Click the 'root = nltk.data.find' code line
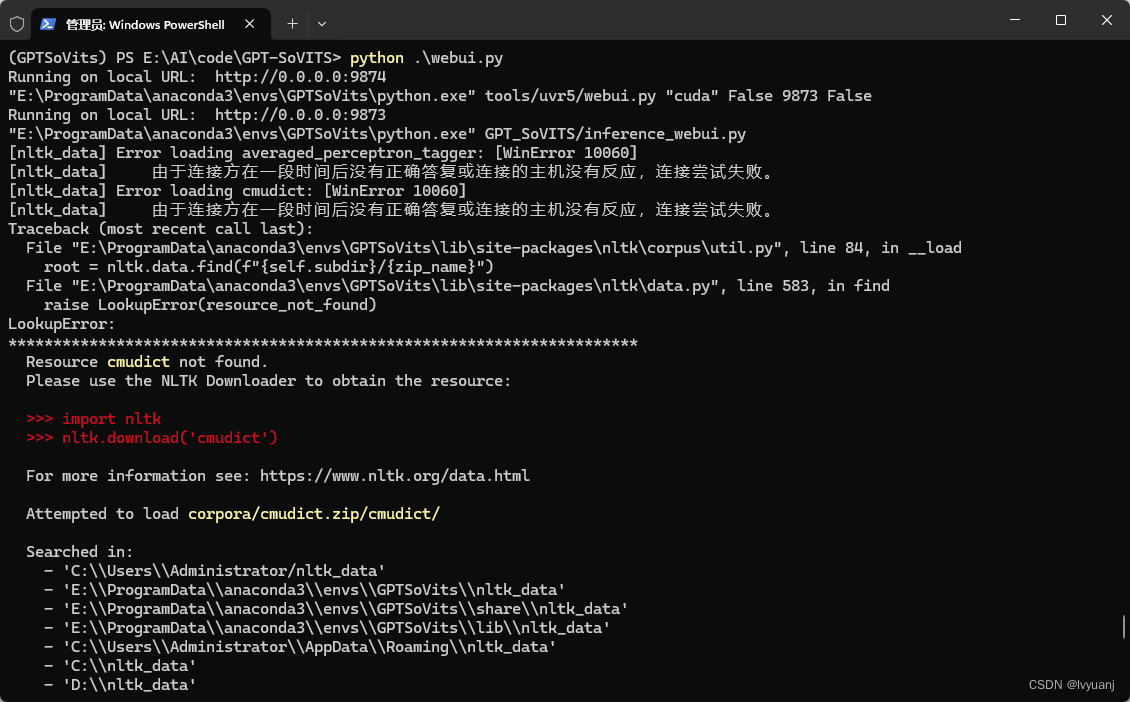The image size is (1130, 702). click(x=269, y=267)
